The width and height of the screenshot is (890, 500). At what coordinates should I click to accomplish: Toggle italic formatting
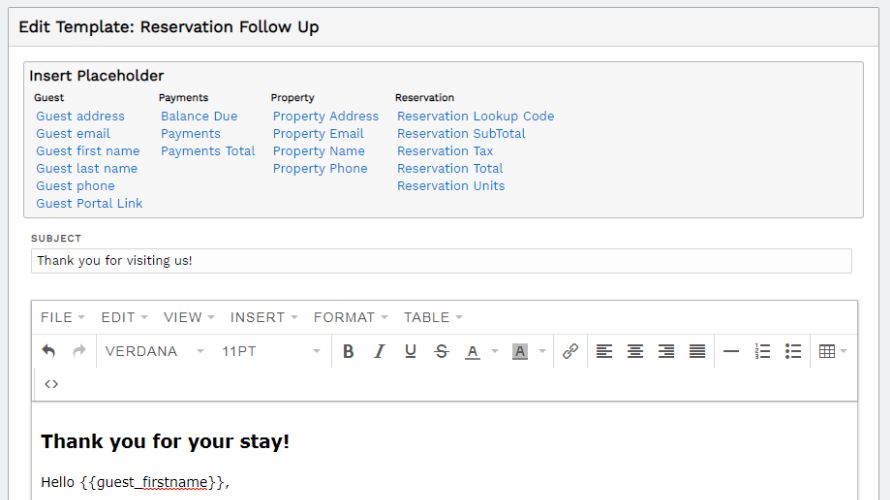pos(379,351)
